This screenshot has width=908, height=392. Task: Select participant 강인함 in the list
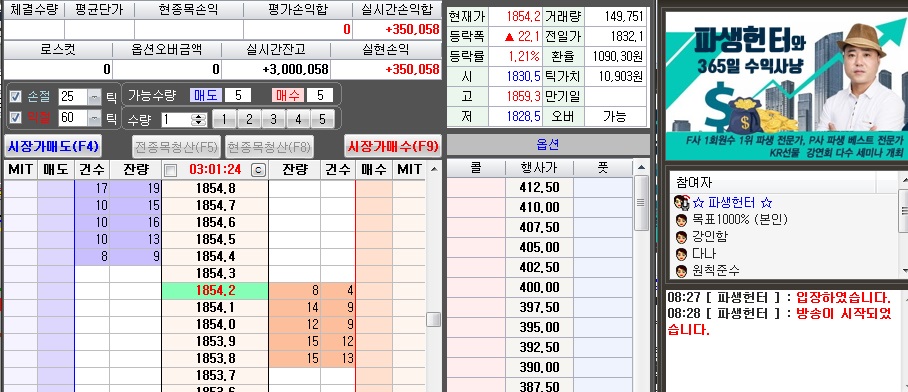[710, 237]
